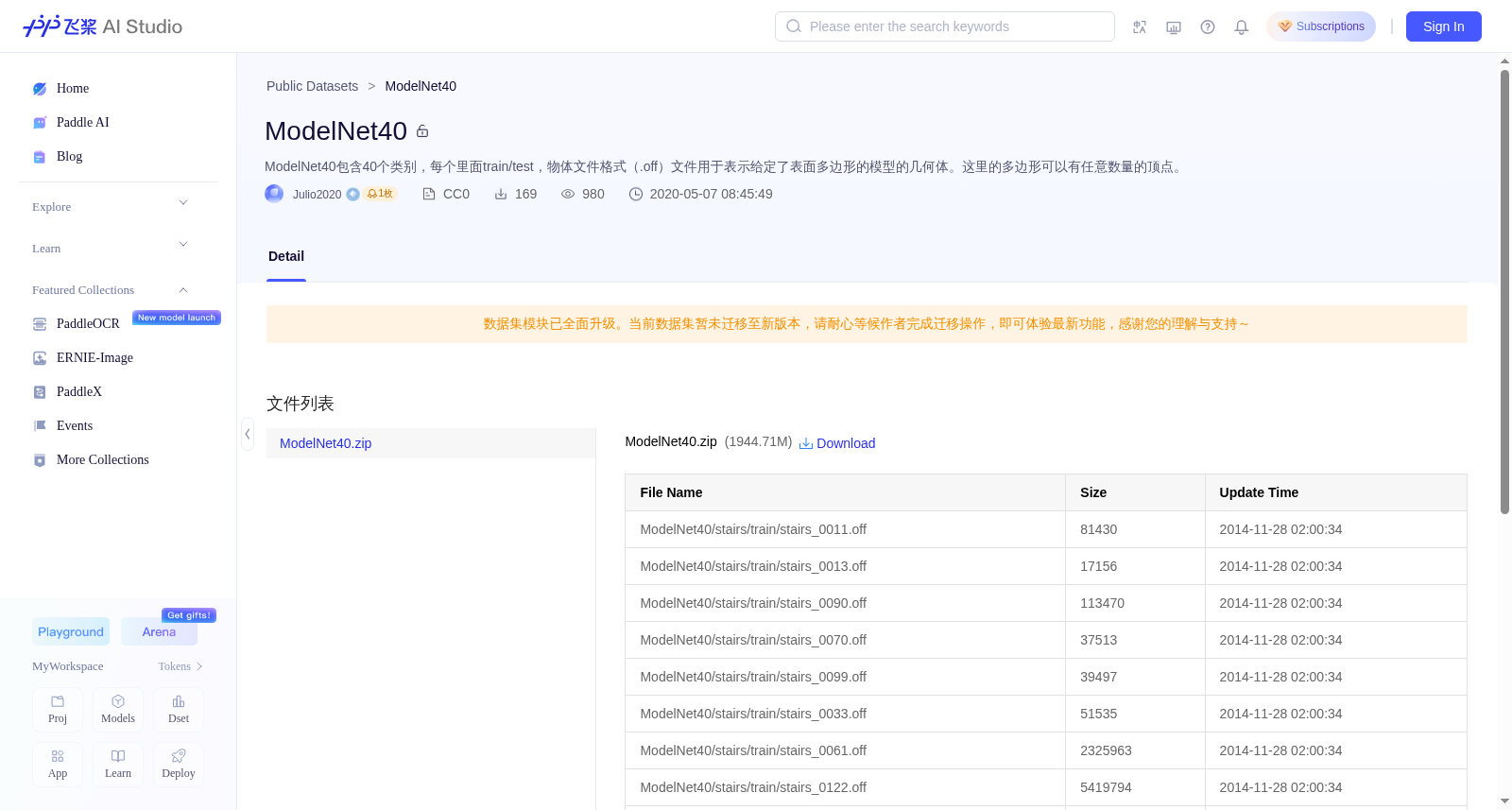Open the Subscriptions button
This screenshot has height=810, width=1512.
pos(1321,26)
